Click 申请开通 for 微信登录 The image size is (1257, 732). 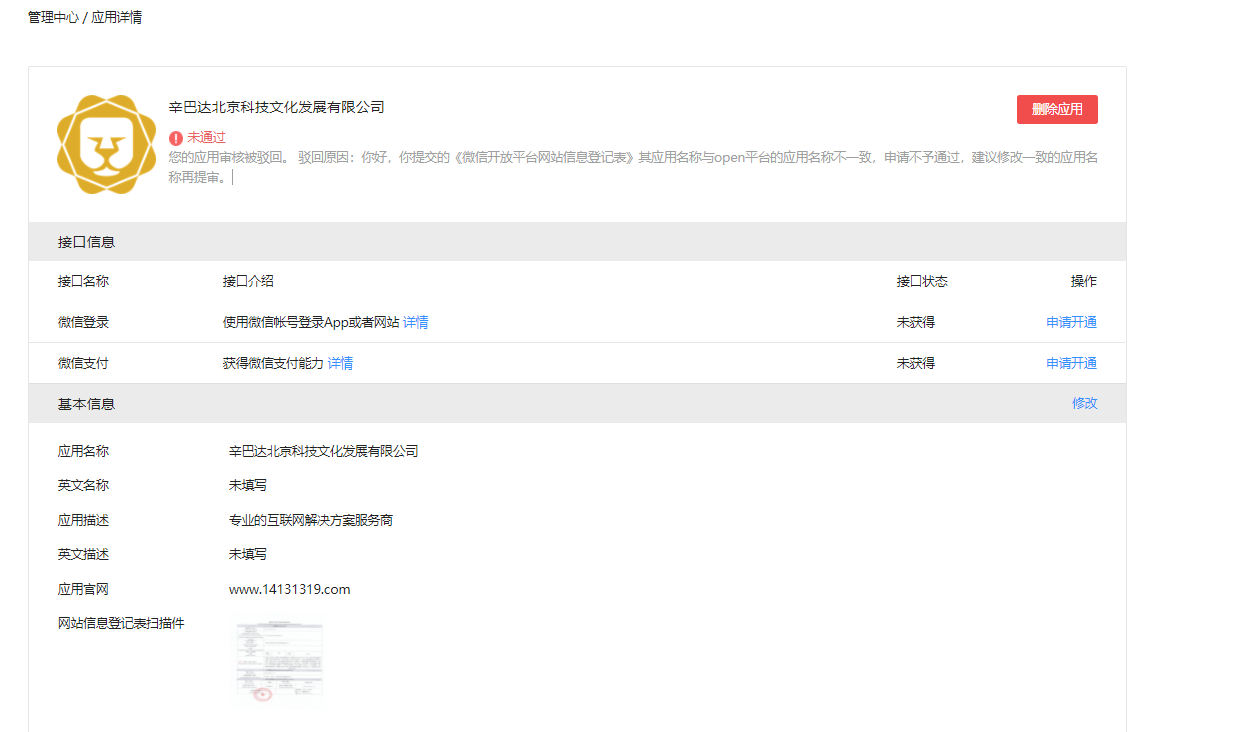click(x=1072, y=322)
